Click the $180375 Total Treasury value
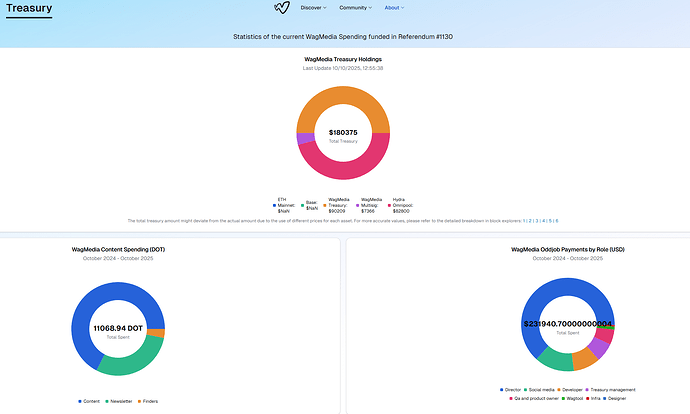The height and width of the screenshot is (414, 690). (x=343, y=132)
